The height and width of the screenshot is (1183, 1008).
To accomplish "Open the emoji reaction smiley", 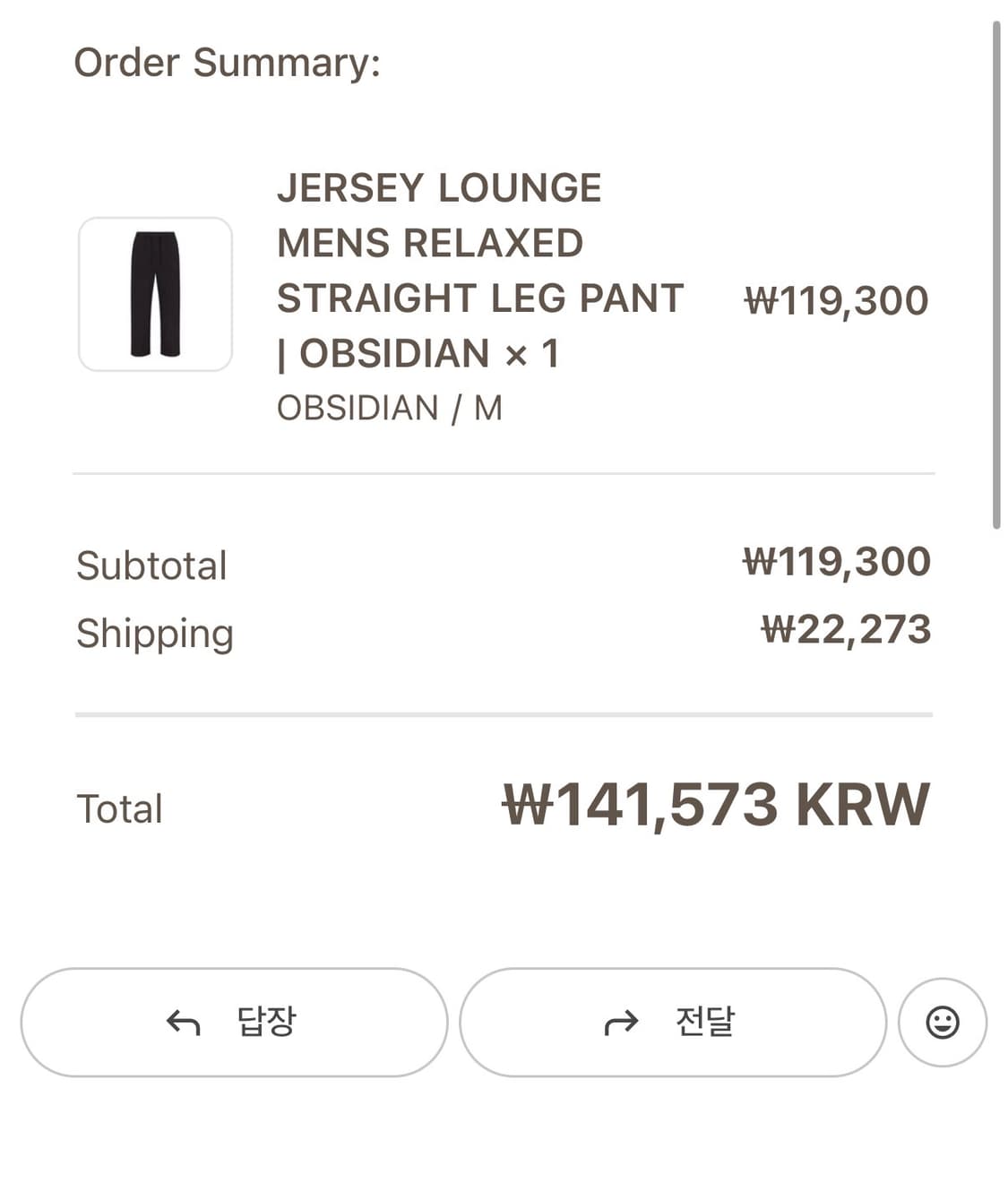I will 942,1022.
